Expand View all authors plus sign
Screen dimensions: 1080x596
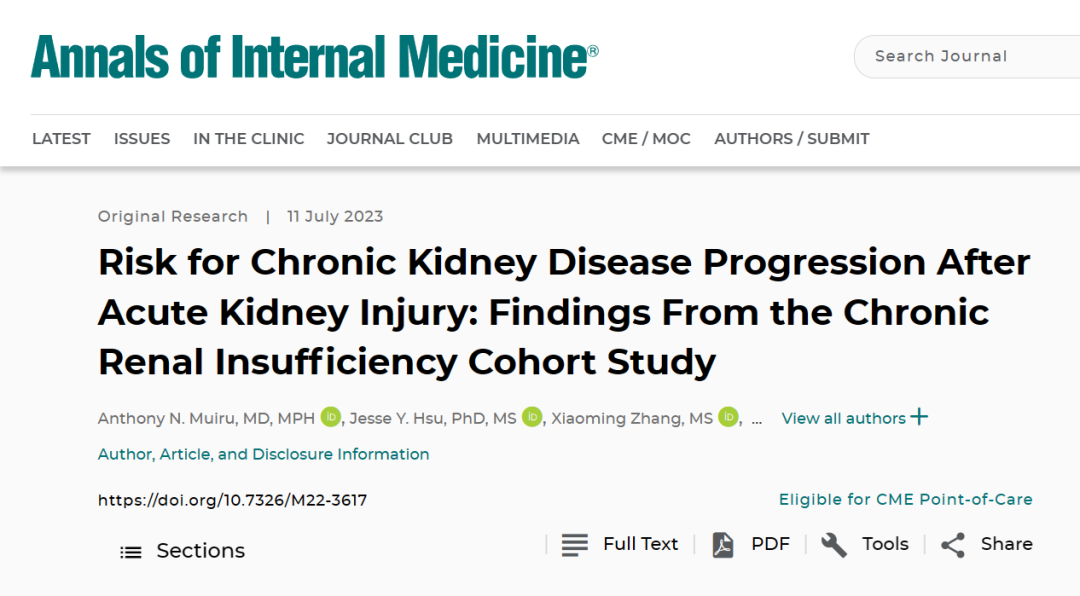coord(919,417)
